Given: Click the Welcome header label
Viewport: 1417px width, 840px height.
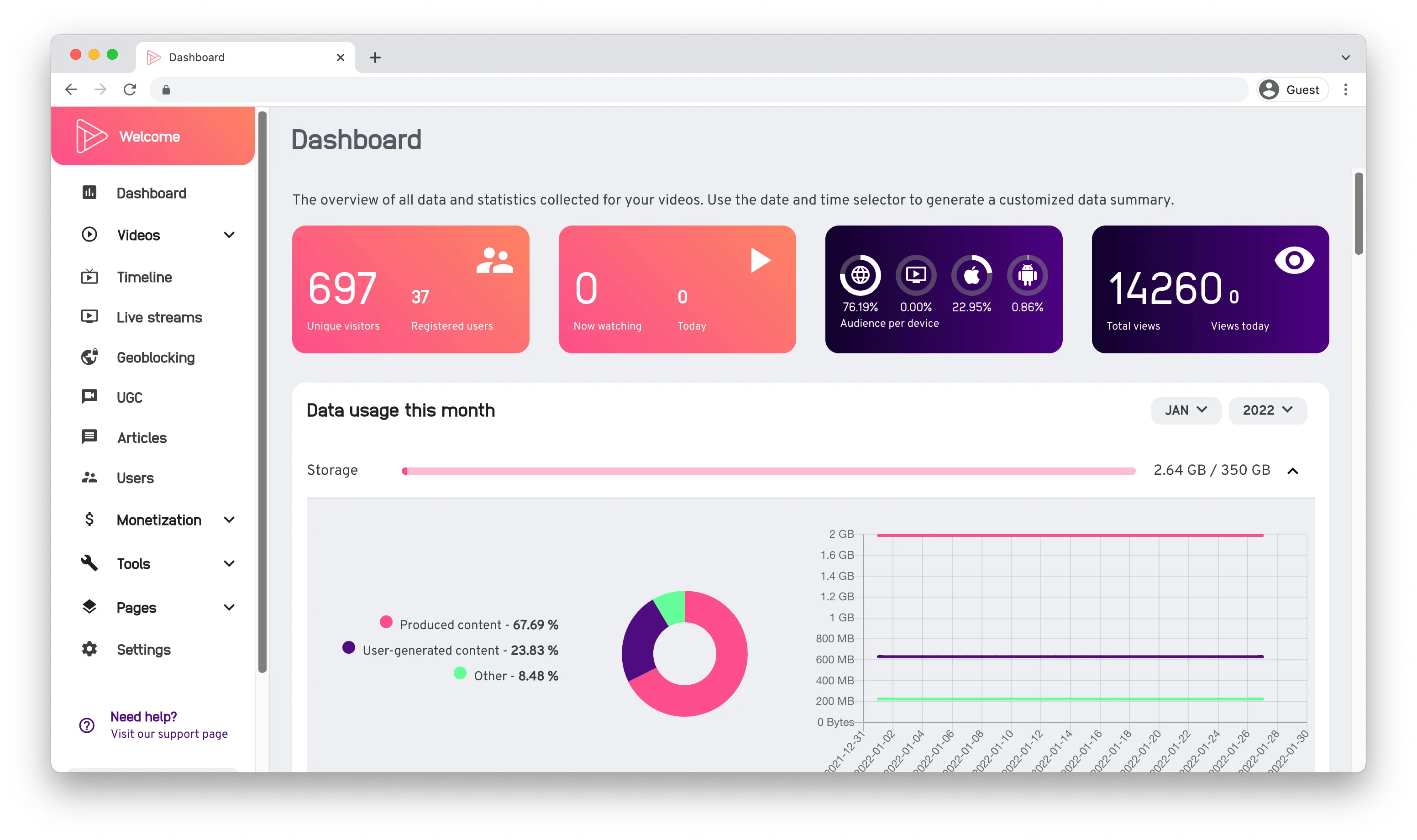Looking at the screenshot, I should pyautogui.click(x=149, y=136).
